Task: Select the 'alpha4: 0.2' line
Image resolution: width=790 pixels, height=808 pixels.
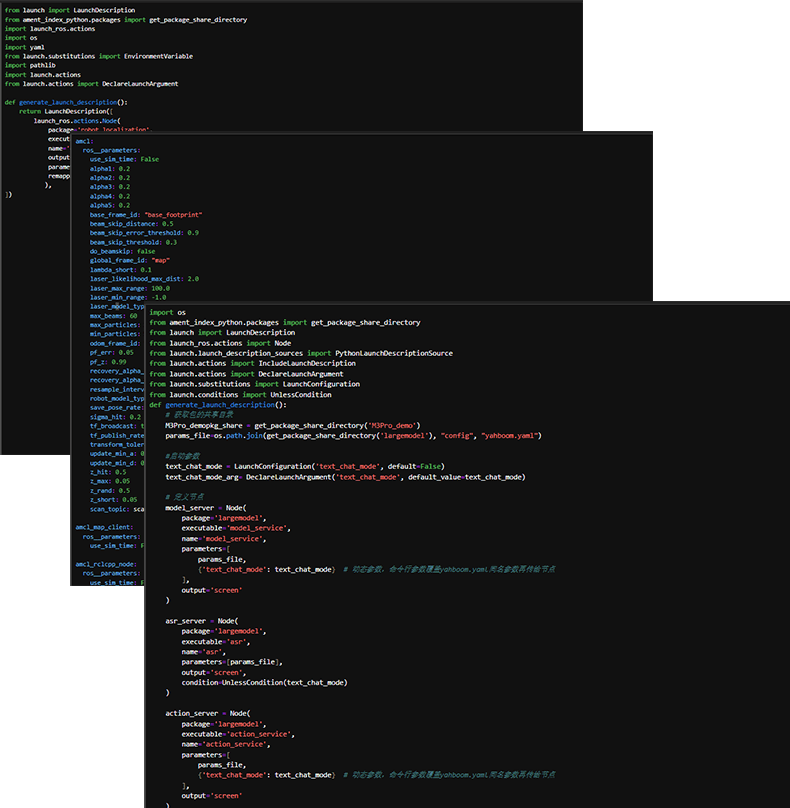Action: (x=110, y=196)
